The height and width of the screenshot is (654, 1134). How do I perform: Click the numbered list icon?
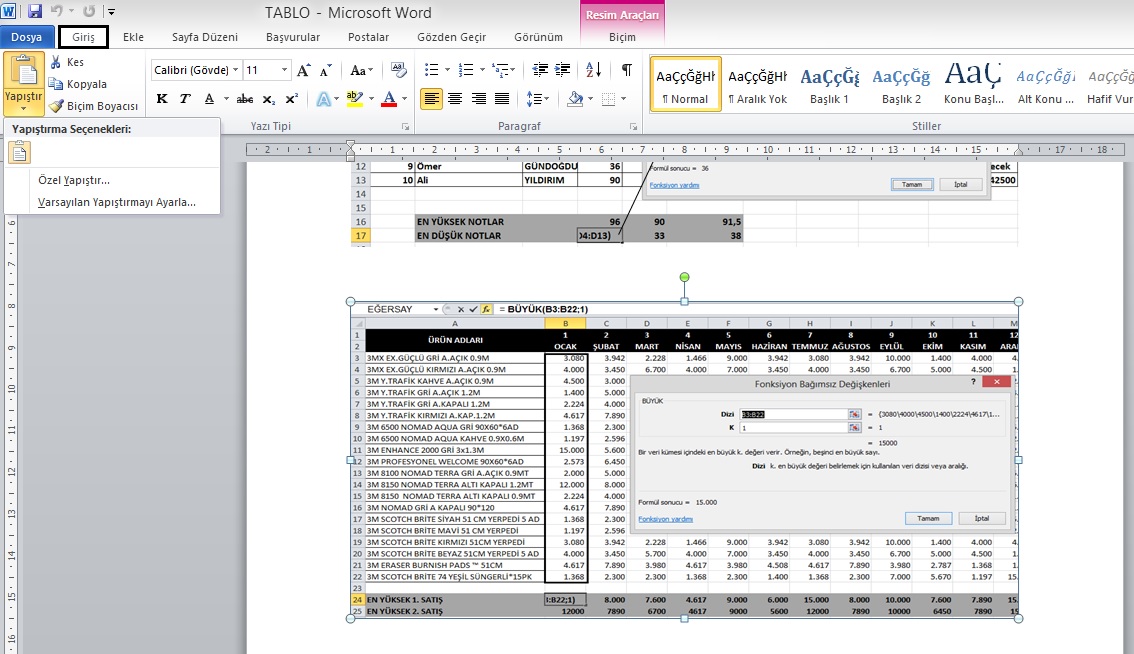466,69
